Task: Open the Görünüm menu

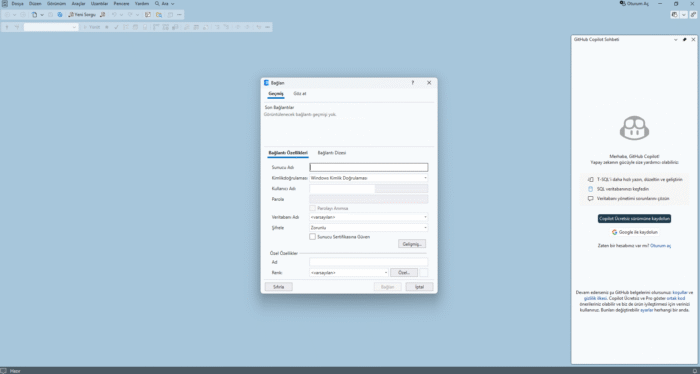Action: click(x=56, y=4)
